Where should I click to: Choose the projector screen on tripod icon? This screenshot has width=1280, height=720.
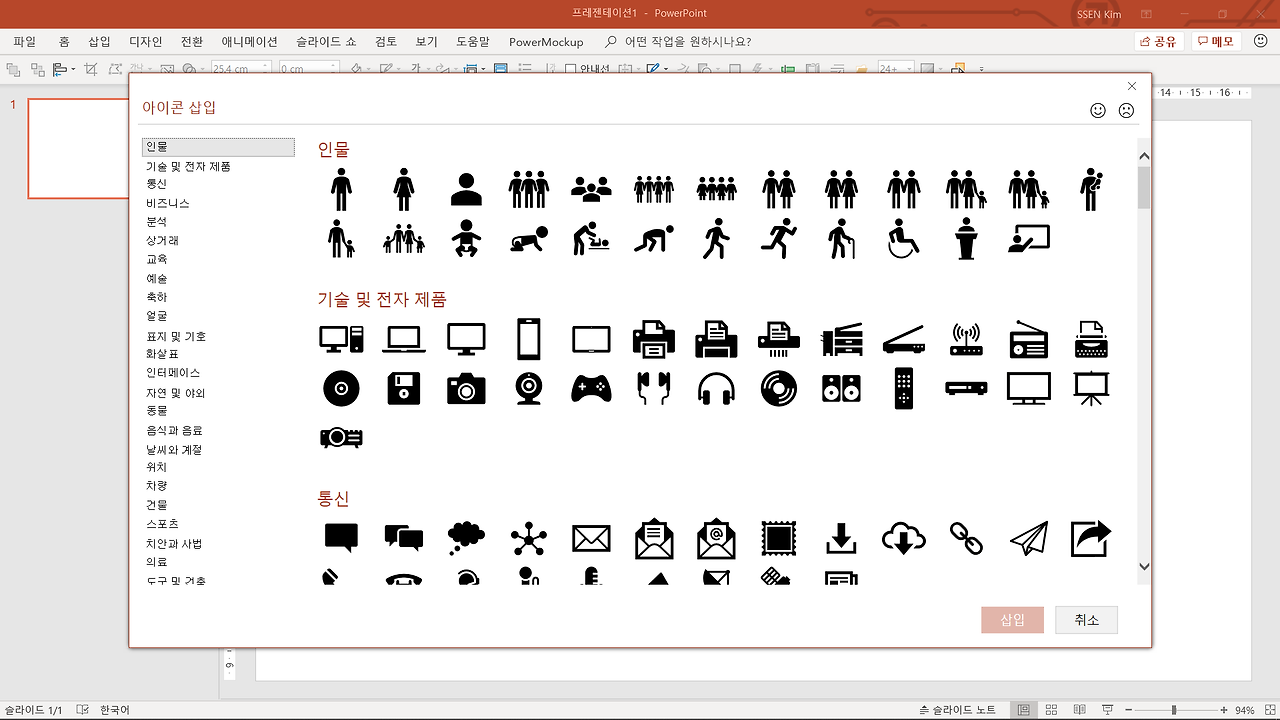(x=1090, y=388)
